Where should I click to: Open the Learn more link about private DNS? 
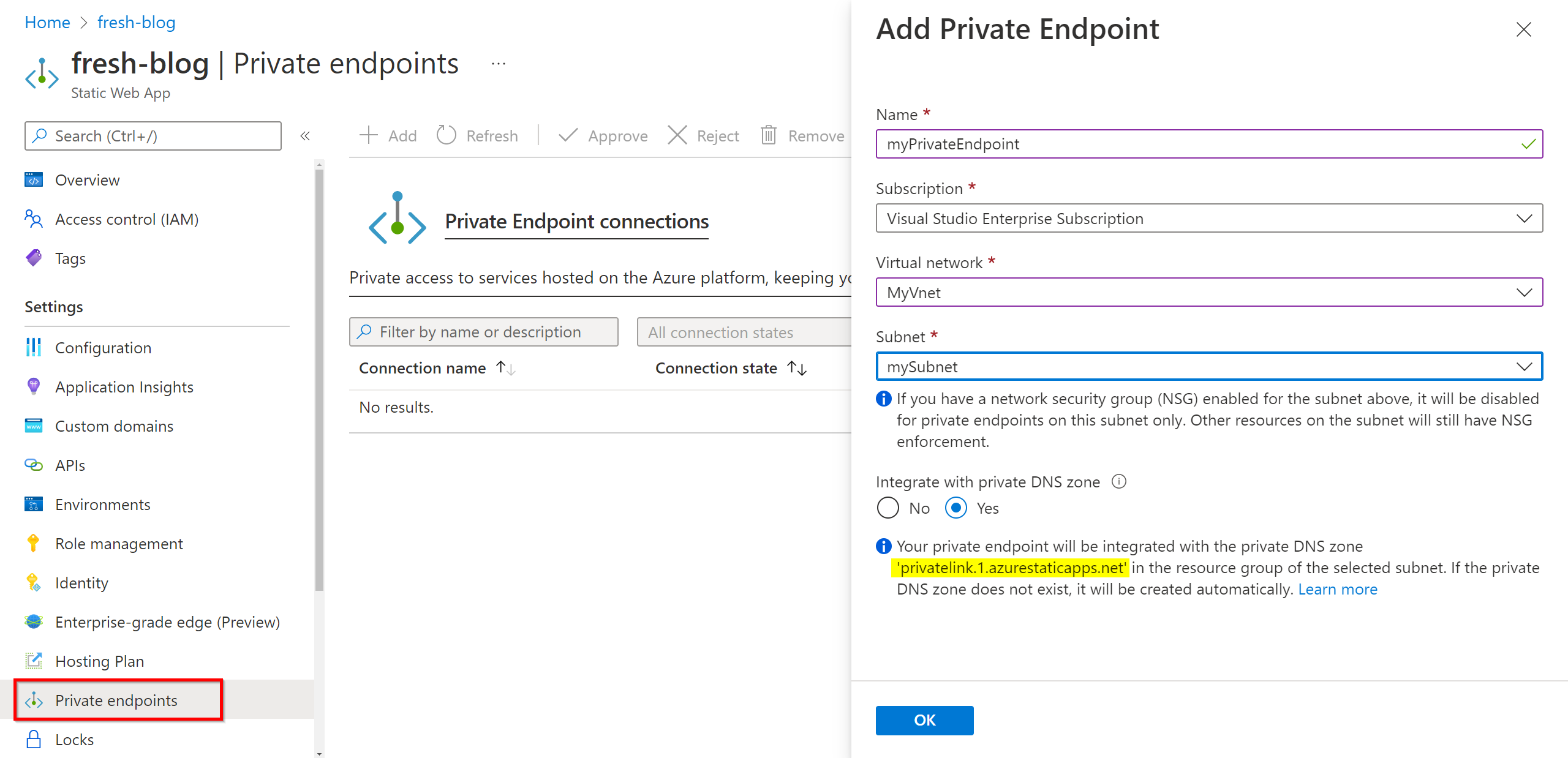click(x=1338, y=588)
